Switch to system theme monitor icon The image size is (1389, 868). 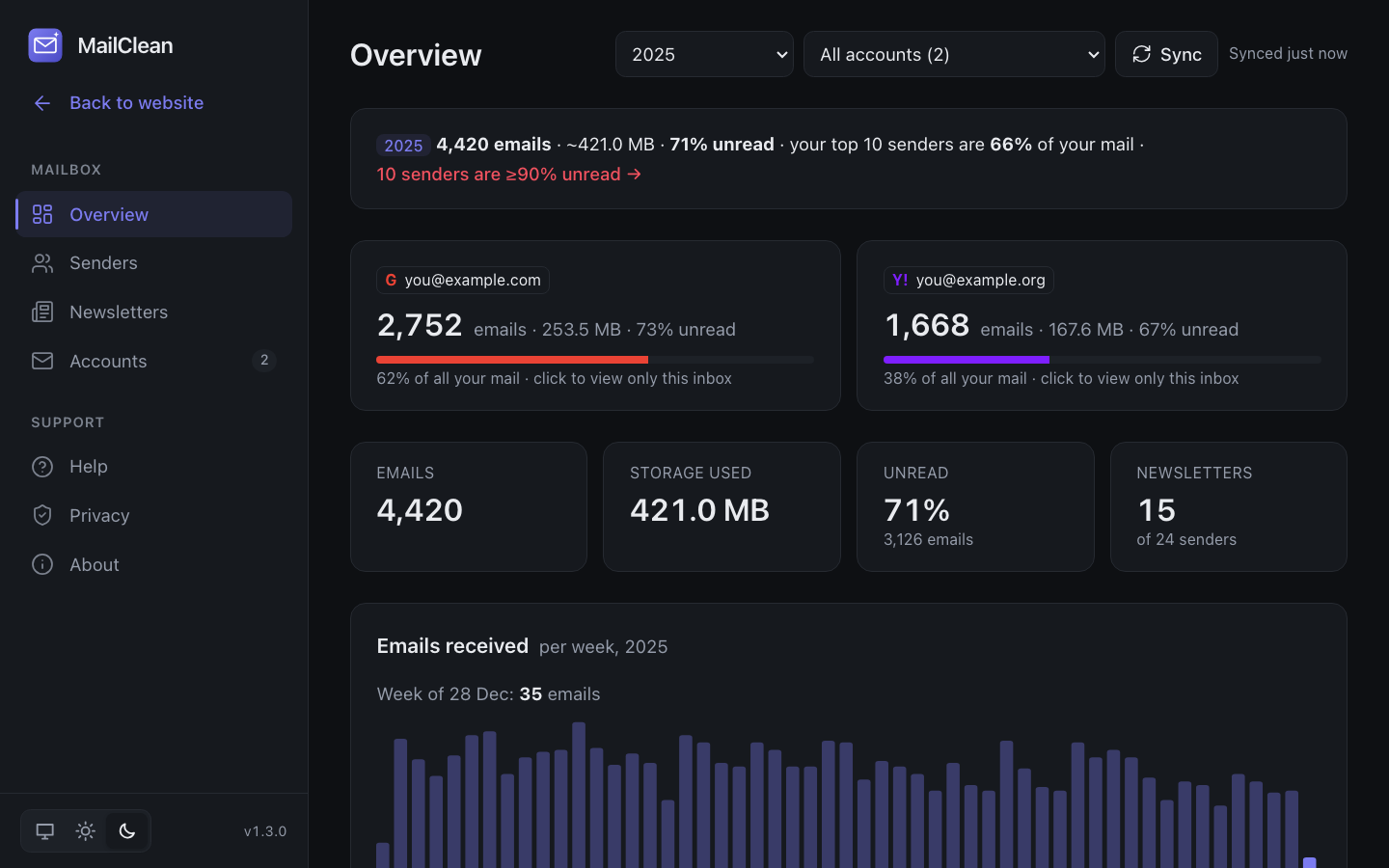tap(44, 831)
